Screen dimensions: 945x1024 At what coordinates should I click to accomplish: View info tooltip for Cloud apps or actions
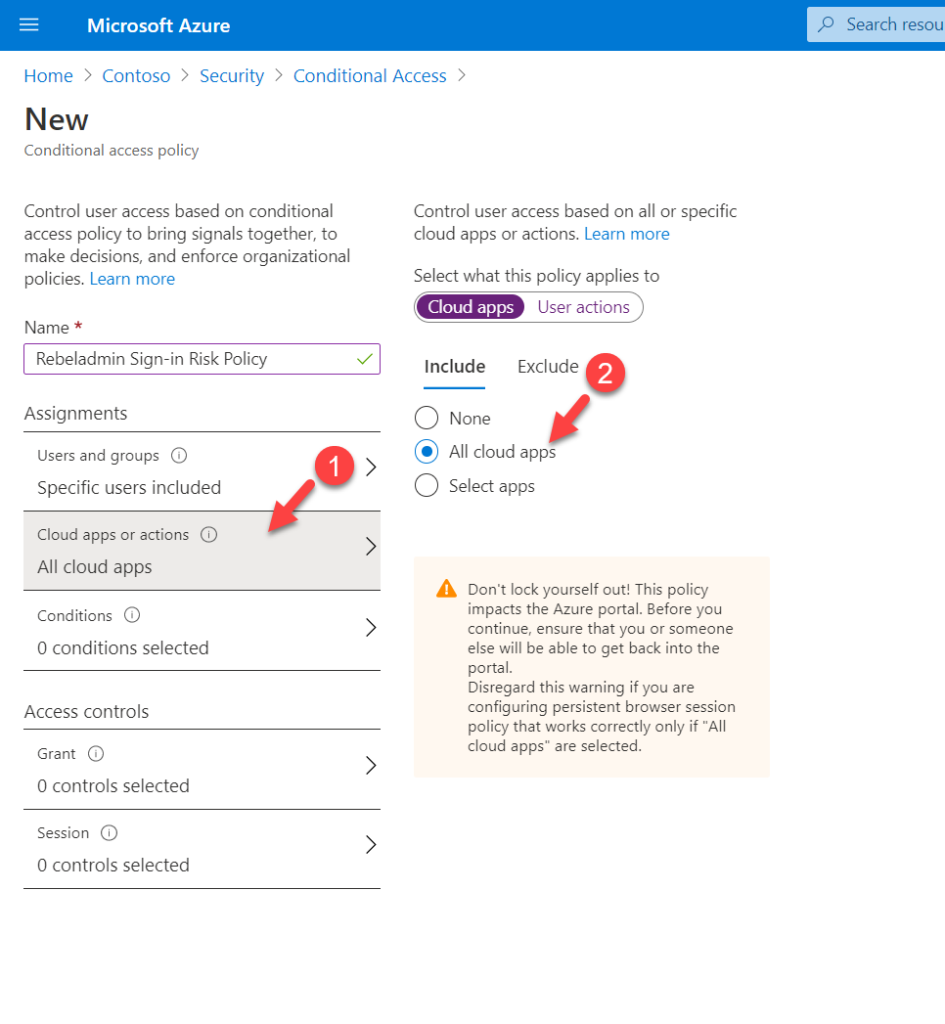tap(209, 534)
